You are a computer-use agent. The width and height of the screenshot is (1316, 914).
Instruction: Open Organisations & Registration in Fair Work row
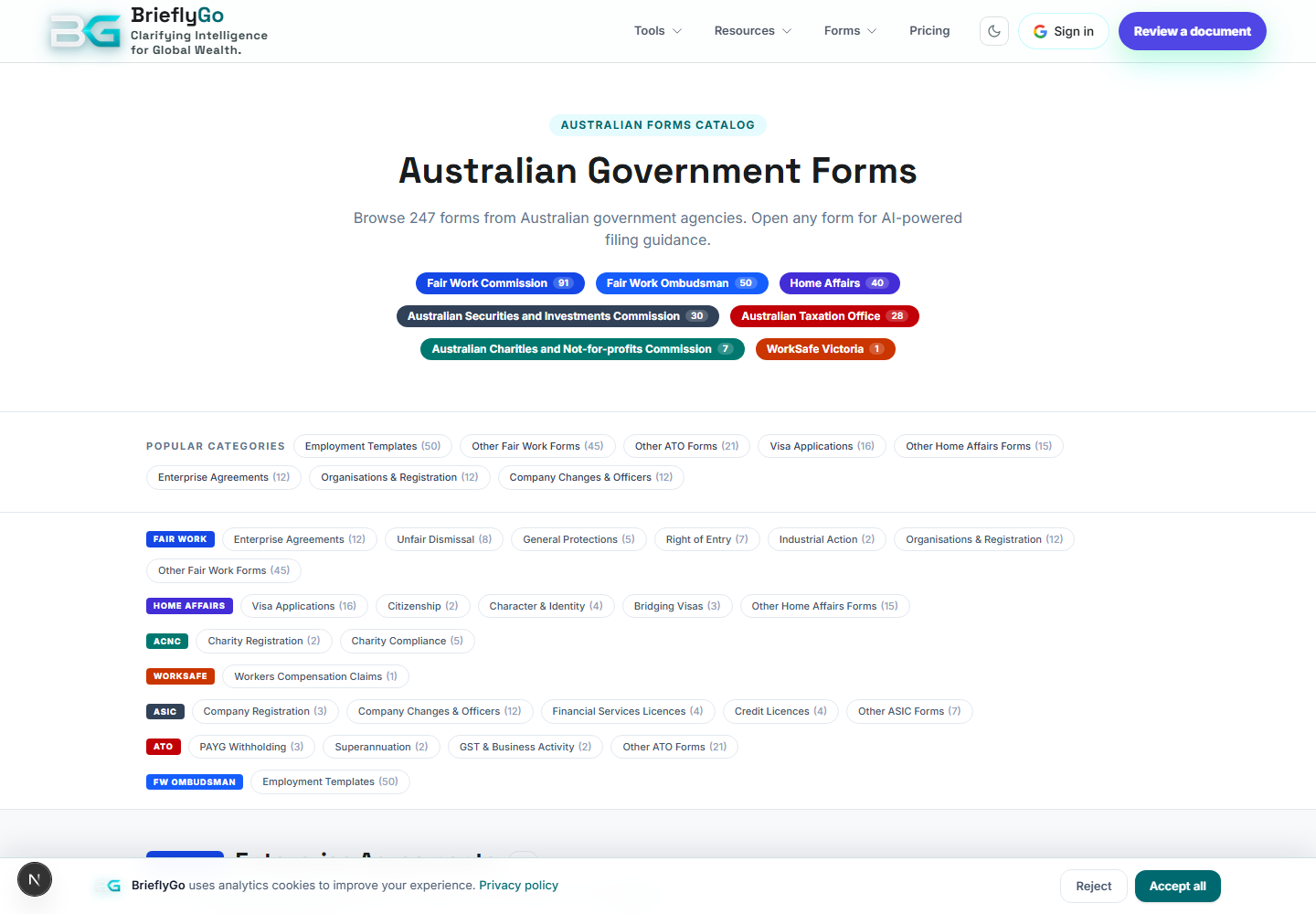coord(984,539)
